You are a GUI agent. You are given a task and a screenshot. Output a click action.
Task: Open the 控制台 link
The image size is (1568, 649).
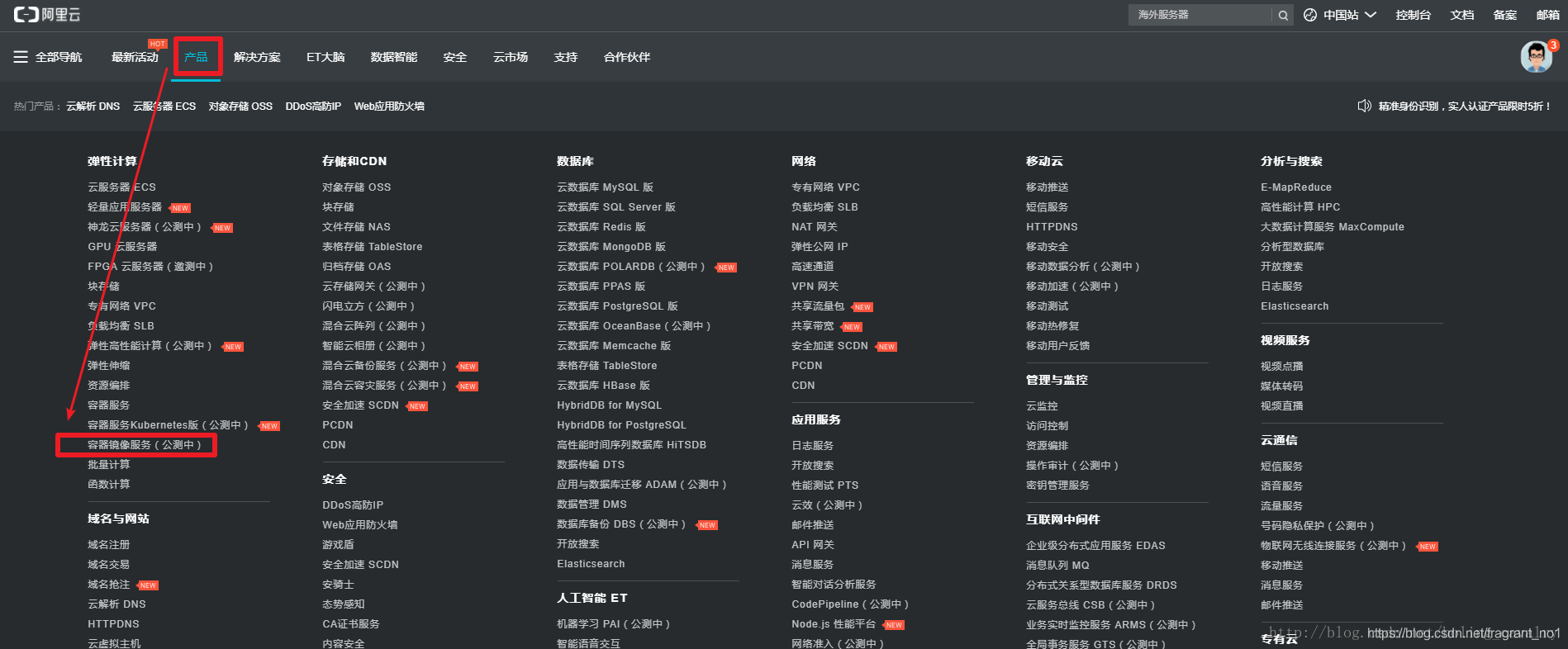pyautogui.click(x=1413, y=15)
